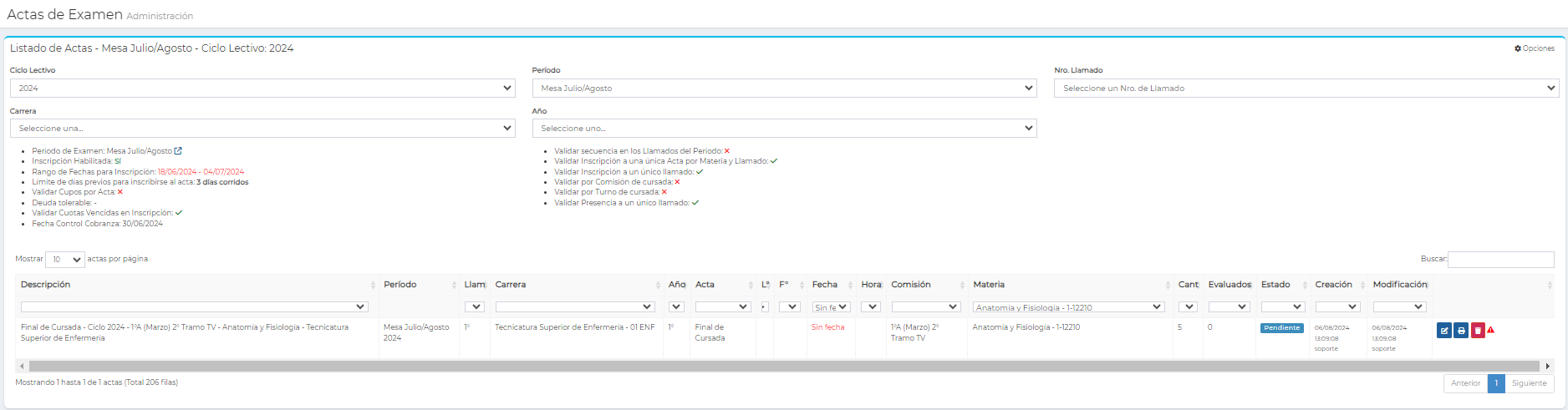The height and width of the screenshot is (410, 1568).
Task: Sort table by Período column
Action: pos(419,285)
